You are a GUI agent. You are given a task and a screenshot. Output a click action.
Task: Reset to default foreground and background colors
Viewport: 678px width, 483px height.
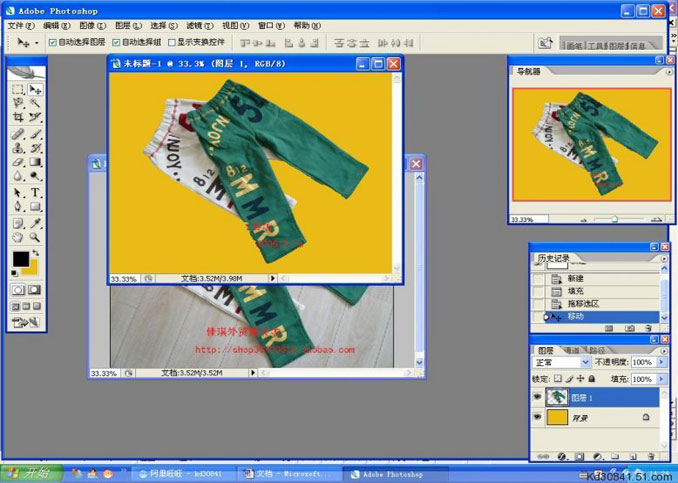tap(14, 273)
